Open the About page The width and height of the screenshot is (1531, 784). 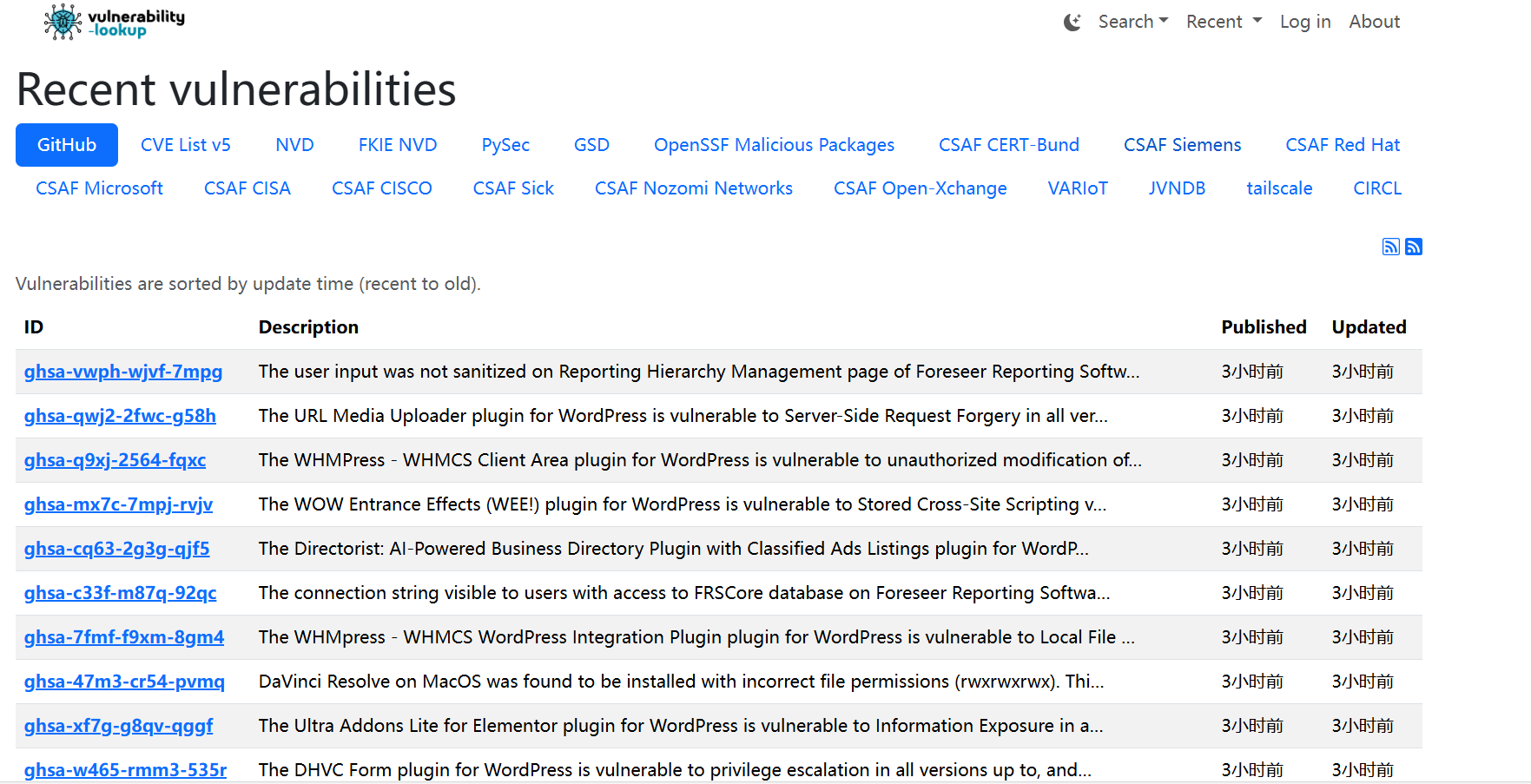(x=1374, y=22)
